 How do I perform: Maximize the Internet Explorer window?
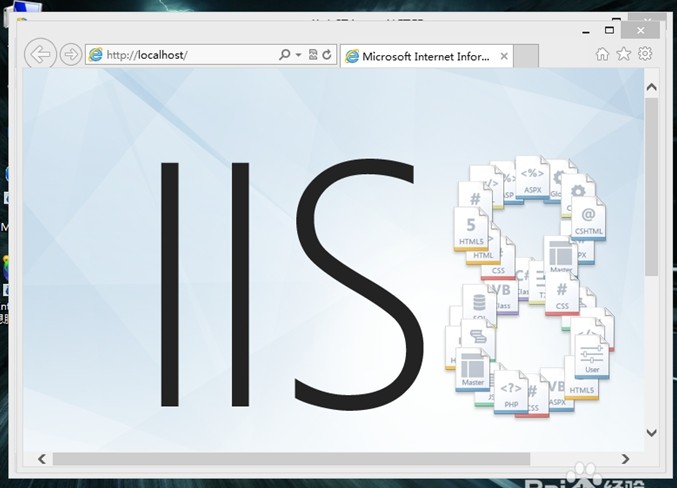click(609, 30)
